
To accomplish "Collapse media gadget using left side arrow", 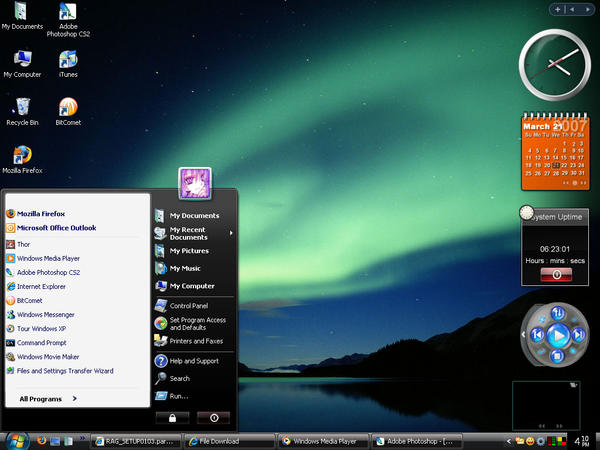I will pyautogui.click(x=523, y=335).
